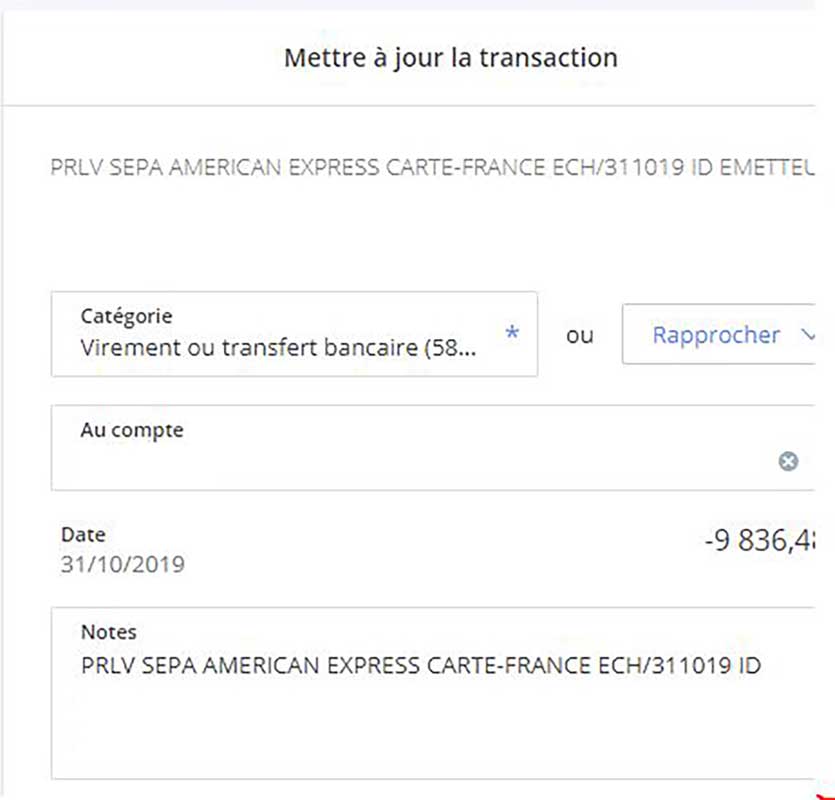Click the Notes label
835x800 pixels.
coord(109,632)
